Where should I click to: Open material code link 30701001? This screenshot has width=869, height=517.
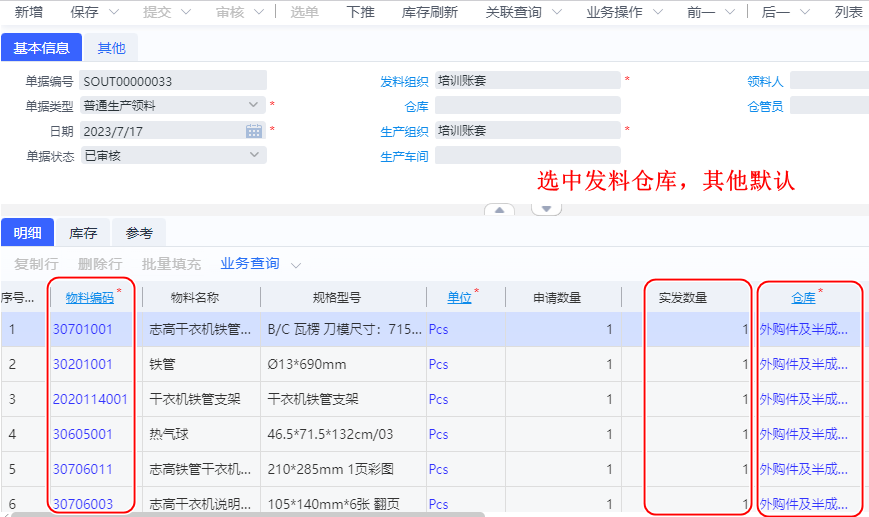pyautogui.click(x=83, y=329)
